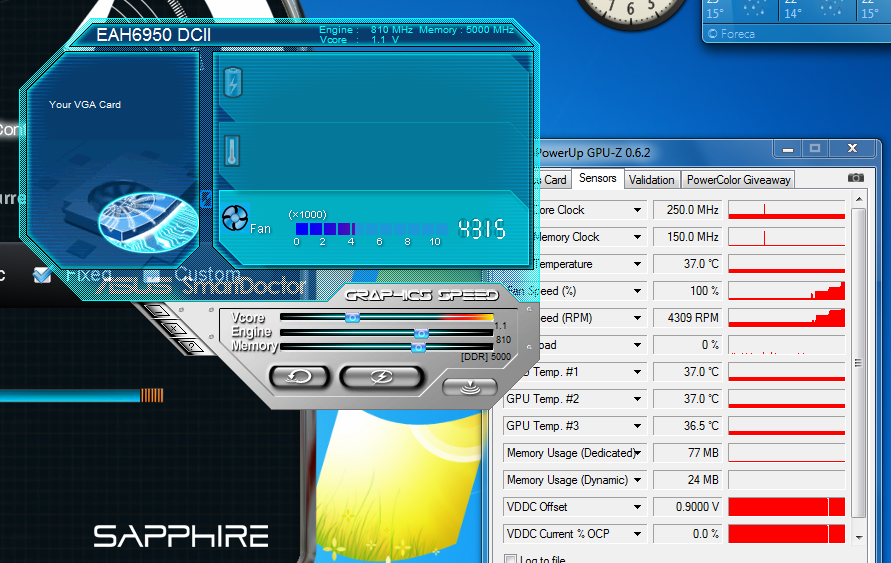Click the dynamic memory value 24 MB
The height and width of the screenshot is (563, 891).
click(688, 480)
